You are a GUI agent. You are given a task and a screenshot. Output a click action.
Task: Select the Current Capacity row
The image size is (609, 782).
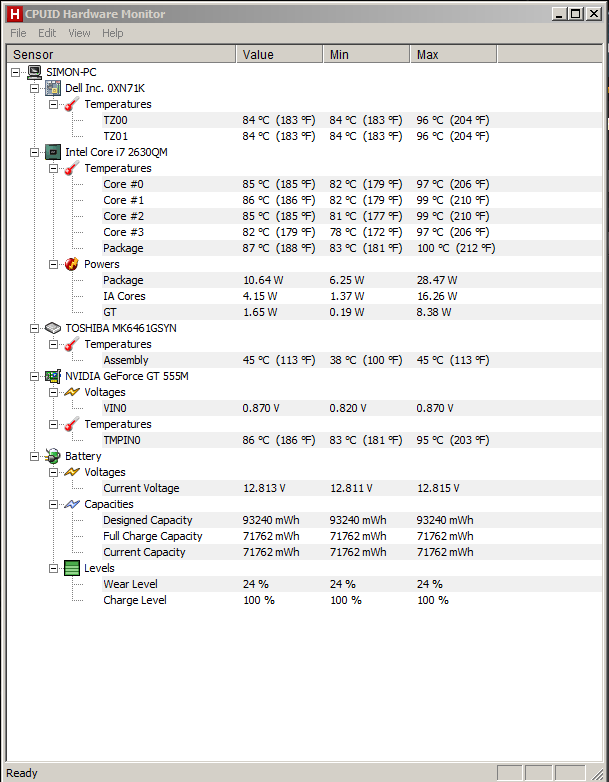click(352, 552)
